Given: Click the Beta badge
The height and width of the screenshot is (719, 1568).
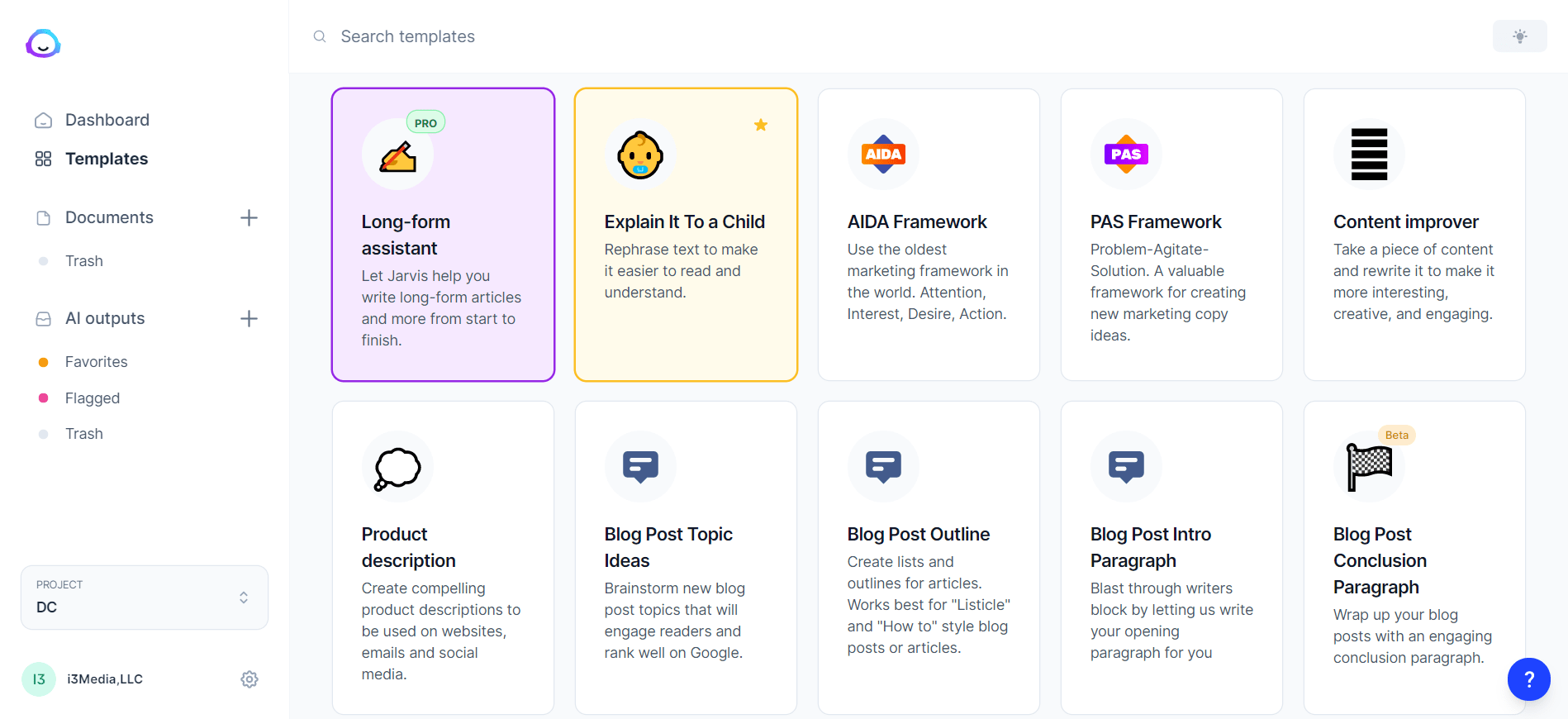Looking at the screenshot, I should (1397, 435).
